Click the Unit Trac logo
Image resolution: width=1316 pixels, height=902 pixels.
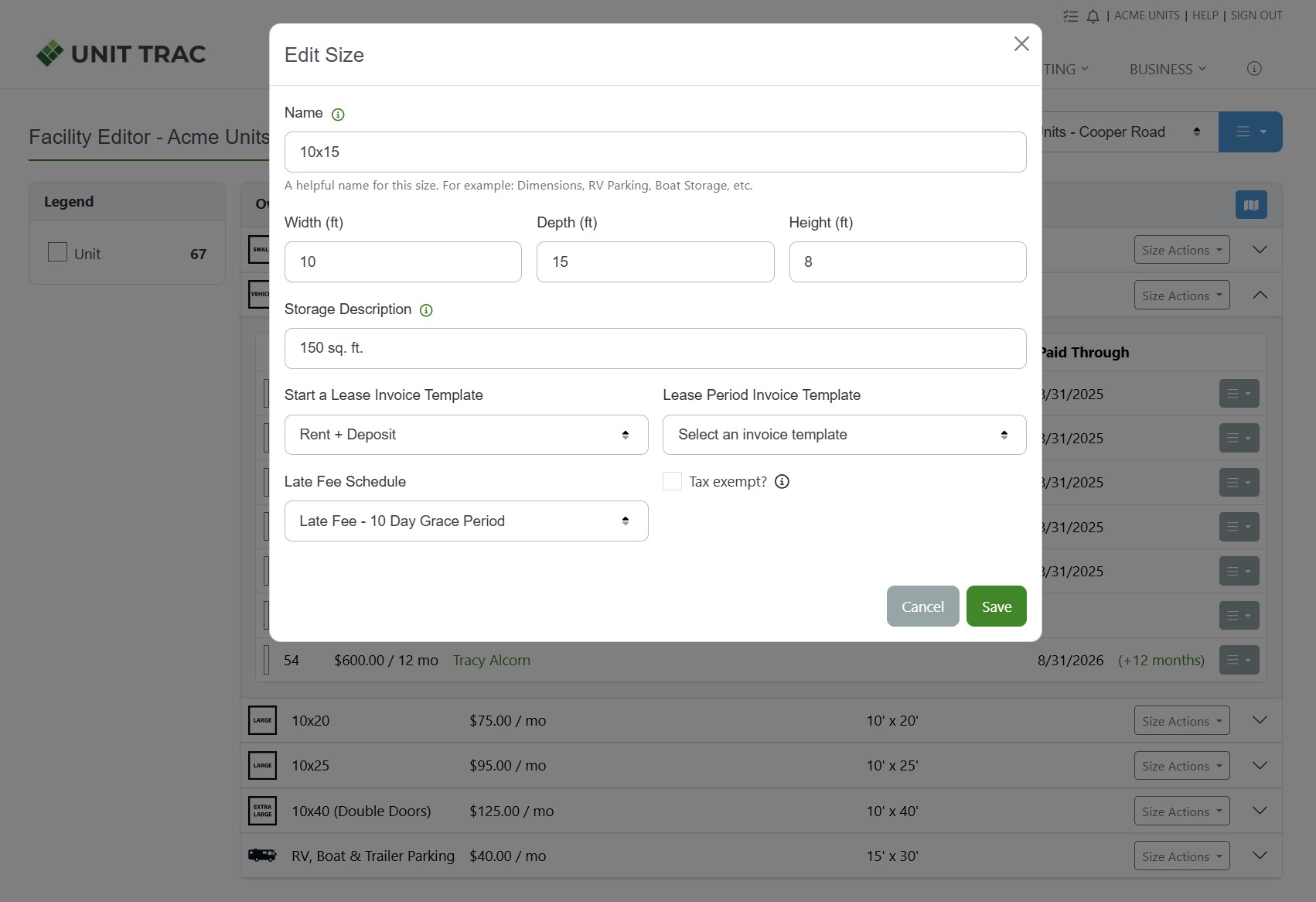pyautogui.click(x=121, y=53)
